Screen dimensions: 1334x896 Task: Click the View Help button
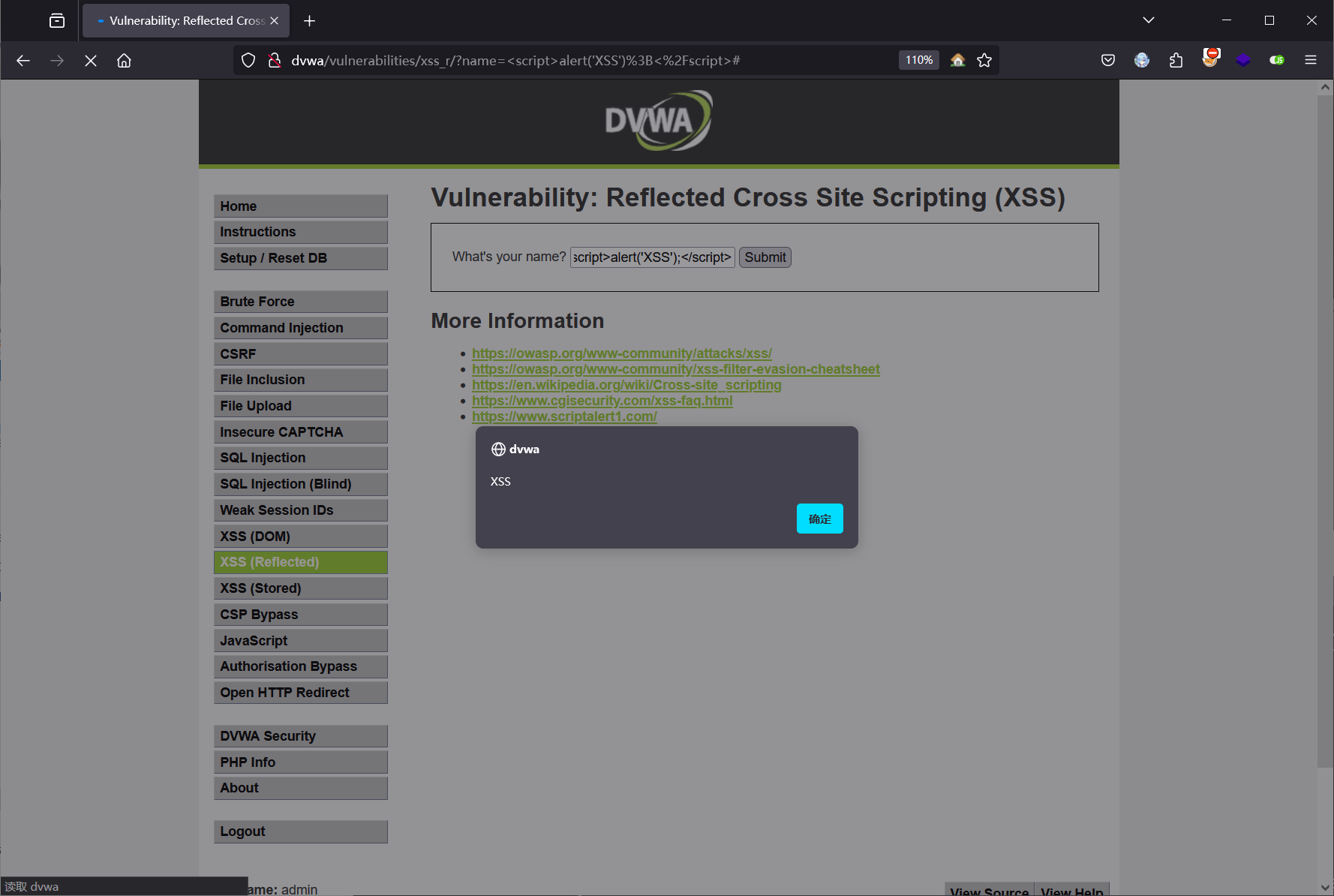pyautogui.click(x=1071, y=890)
